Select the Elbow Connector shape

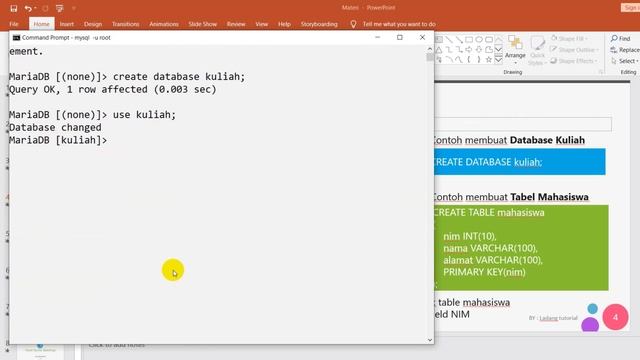coord(449,50)
